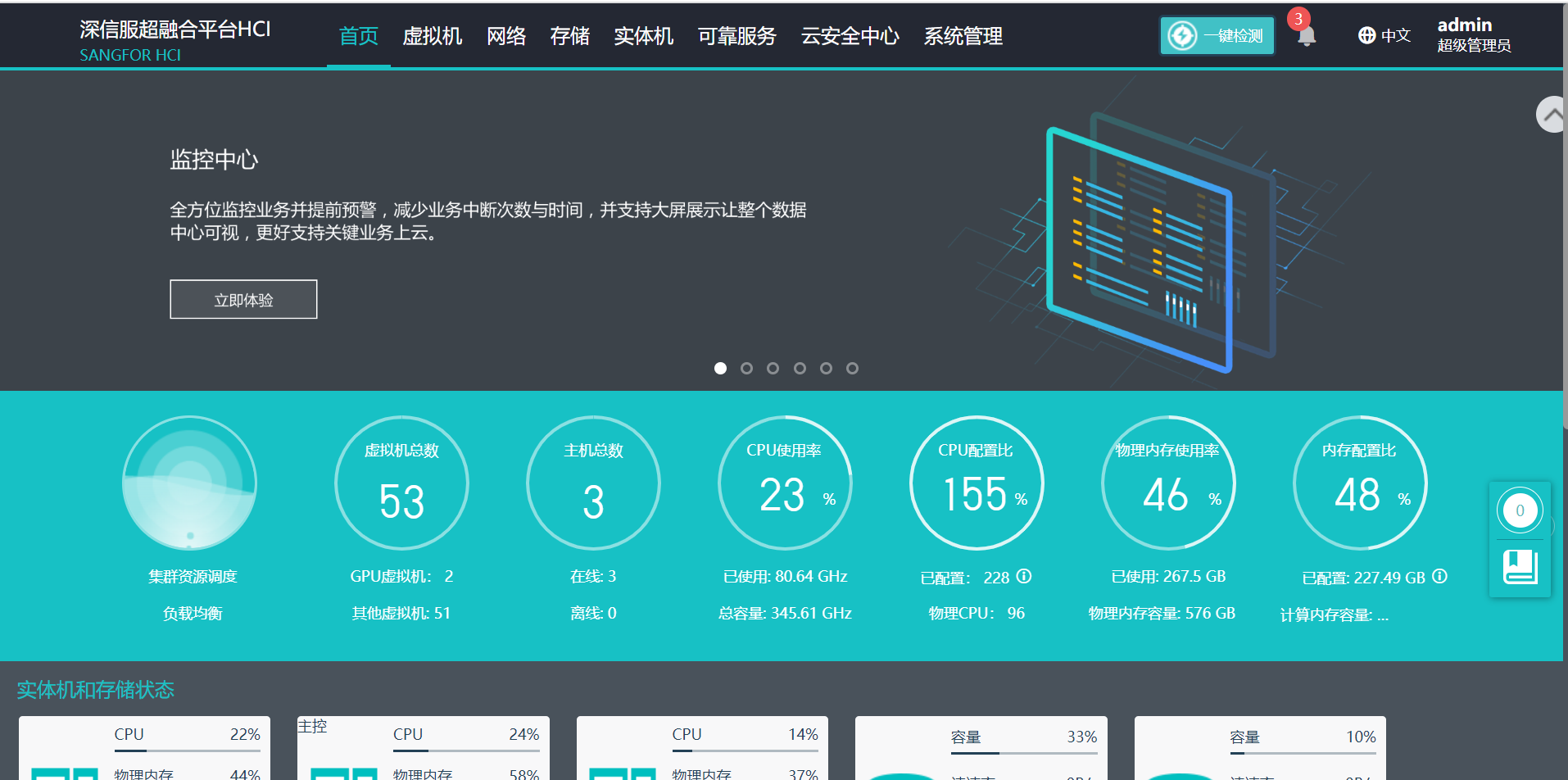Open the book manual icon
Screen dimensions: 1568x780
[1520, 567]
